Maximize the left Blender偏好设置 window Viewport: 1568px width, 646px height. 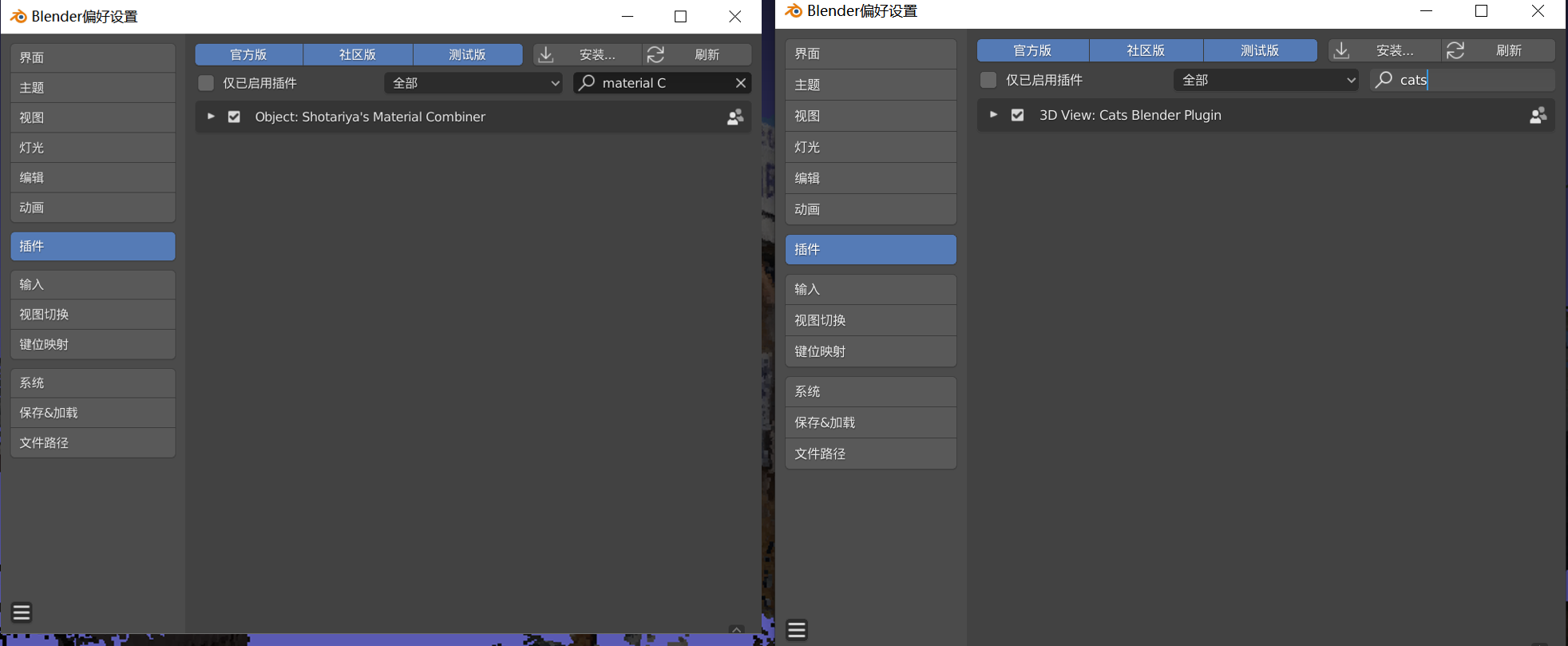[680, 16]
